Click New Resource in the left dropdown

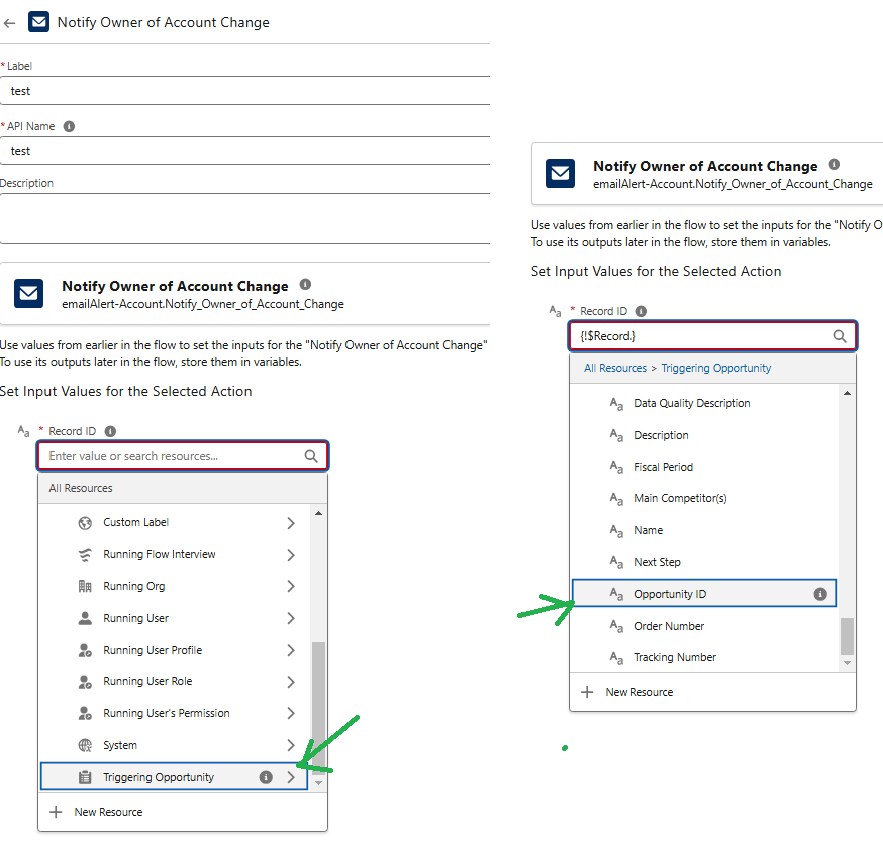(x=182, y=812)
